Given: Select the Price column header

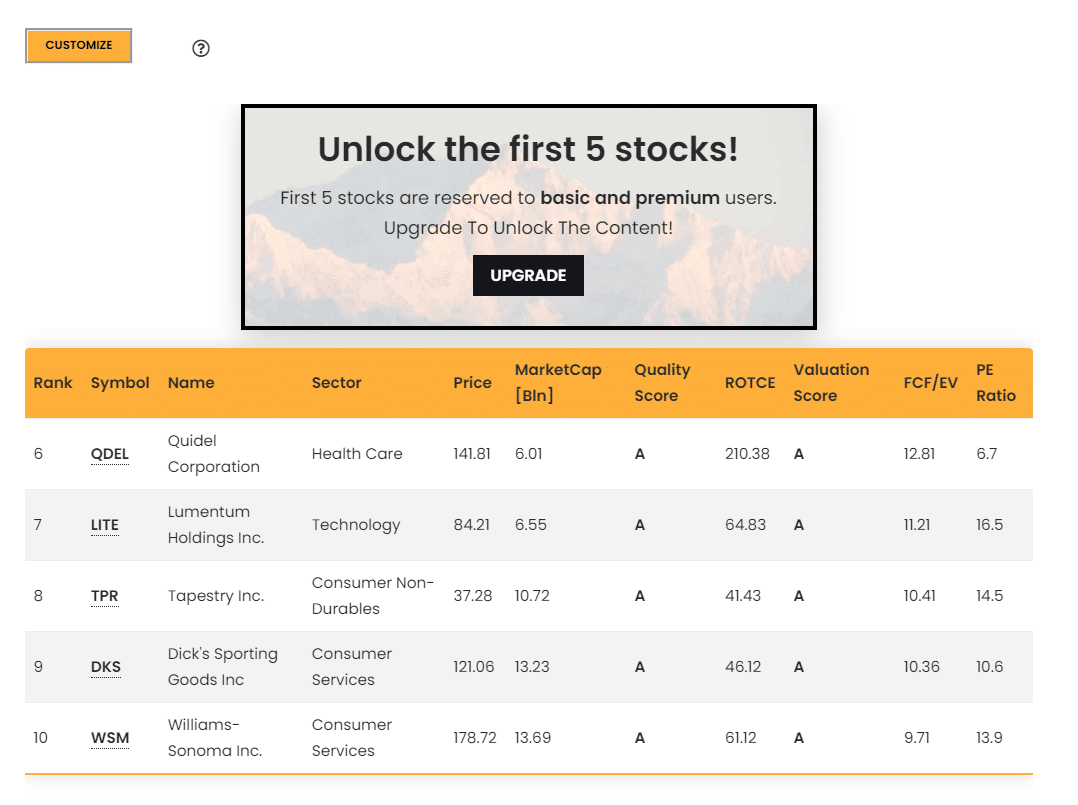Looking at the screenshot, I should 472,382.
